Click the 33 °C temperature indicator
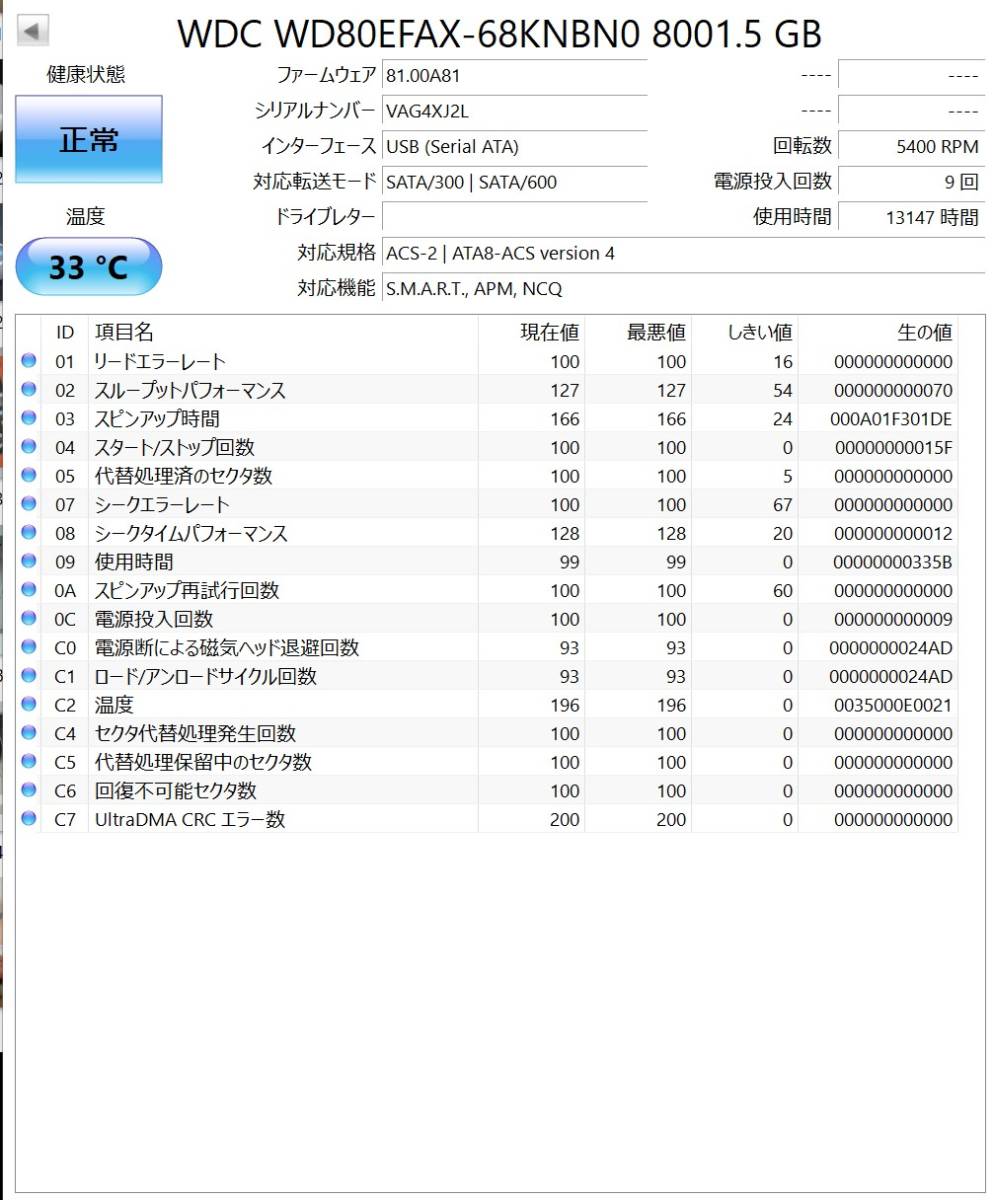Screen dimensions: 994x1200 (88, 267)
